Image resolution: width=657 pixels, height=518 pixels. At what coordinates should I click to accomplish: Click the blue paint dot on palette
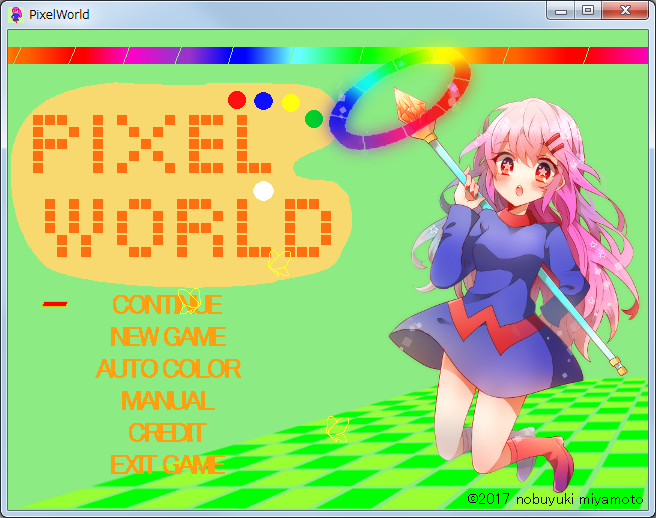(264, 101)
